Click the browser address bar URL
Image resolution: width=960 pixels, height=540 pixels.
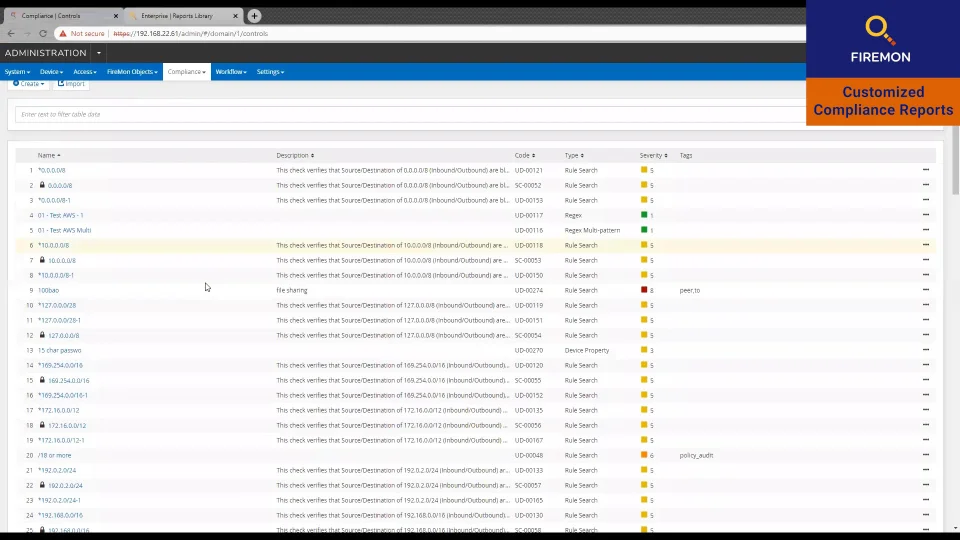(x=190, y=34)
